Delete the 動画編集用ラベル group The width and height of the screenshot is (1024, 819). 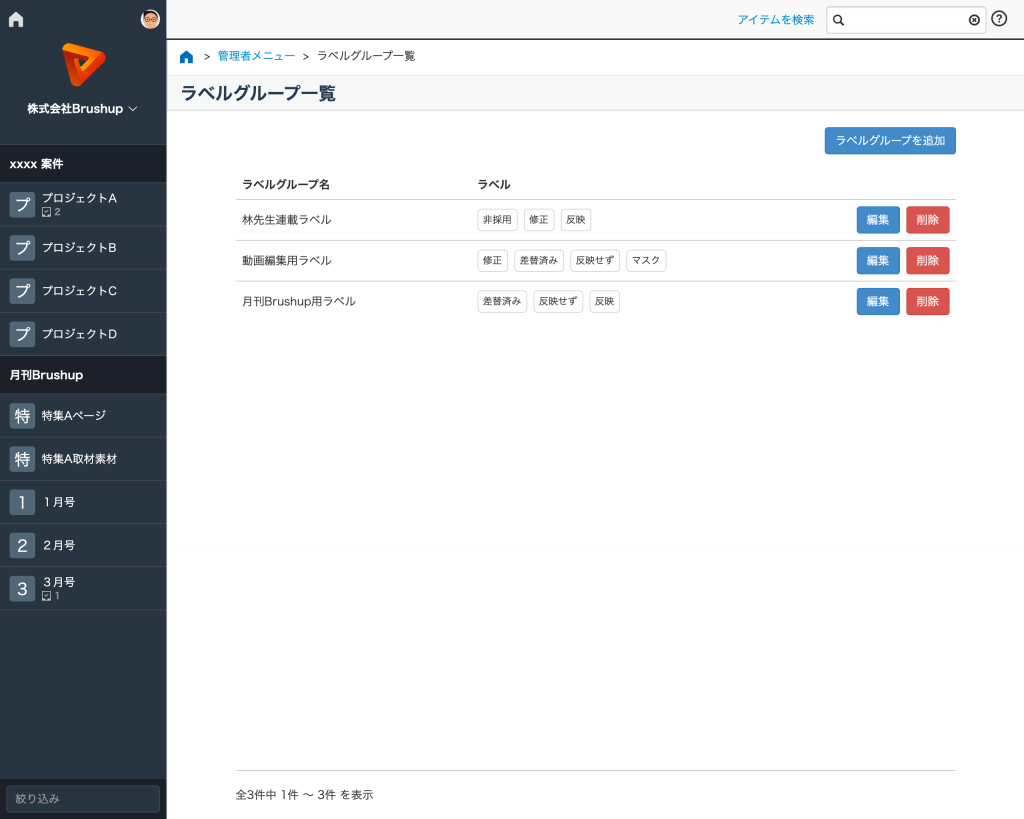(927, 261)
